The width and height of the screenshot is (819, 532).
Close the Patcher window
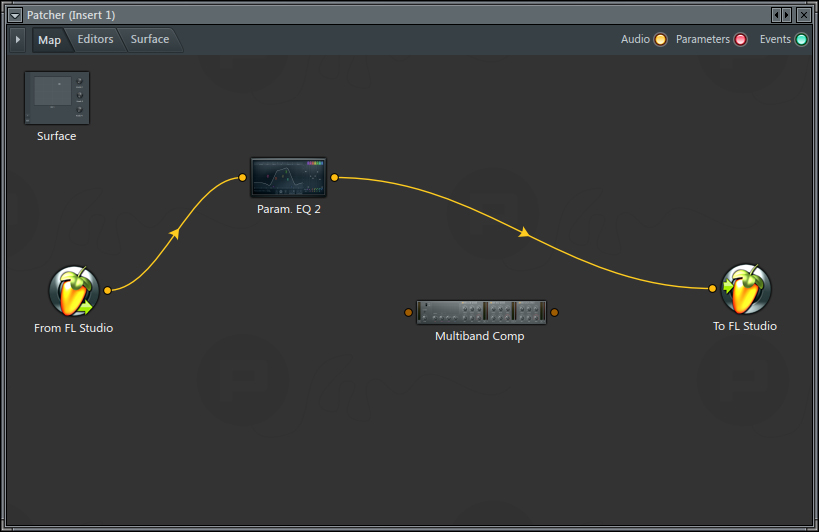[804, 15]
